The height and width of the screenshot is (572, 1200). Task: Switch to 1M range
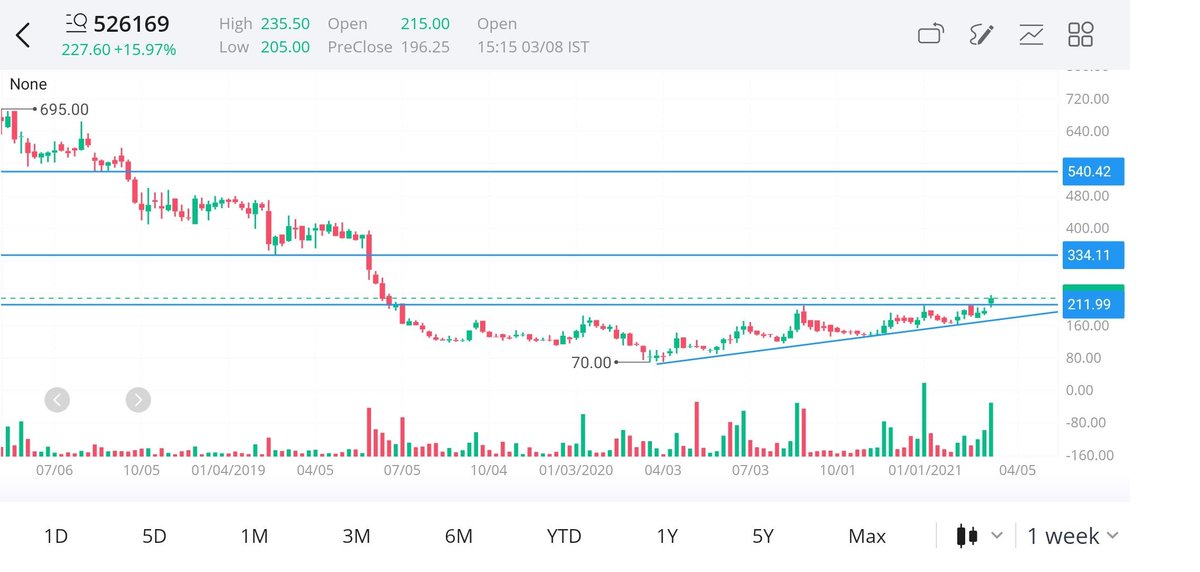(x=254, y=536)
